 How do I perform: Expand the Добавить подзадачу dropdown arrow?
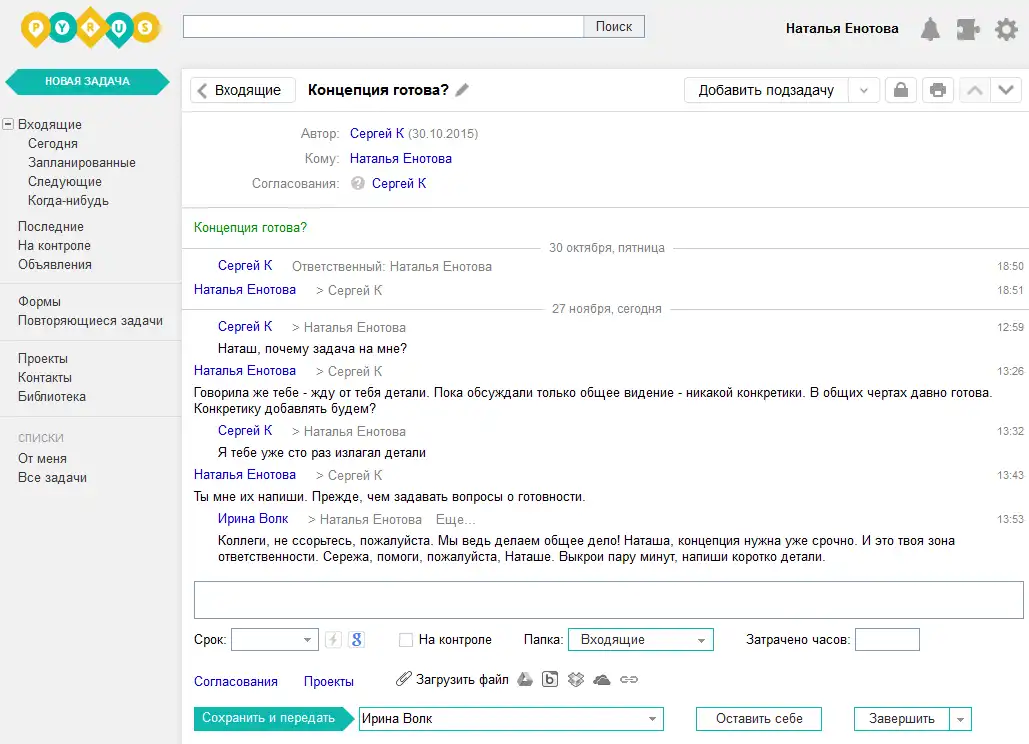[864, 90]
